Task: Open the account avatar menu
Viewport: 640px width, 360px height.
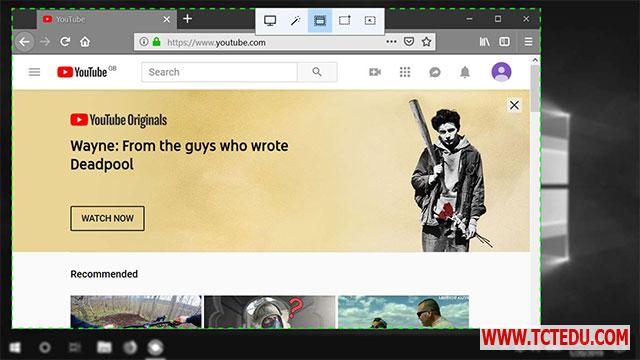Action: pos(501,72)
